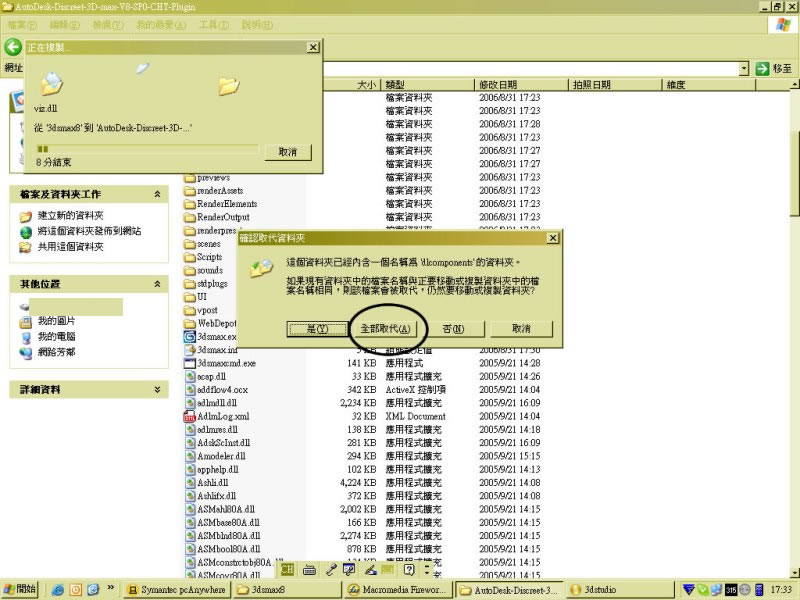Click the UI folder icon
The height and width of the screenshot is (600, 800).
coord(190,297)
